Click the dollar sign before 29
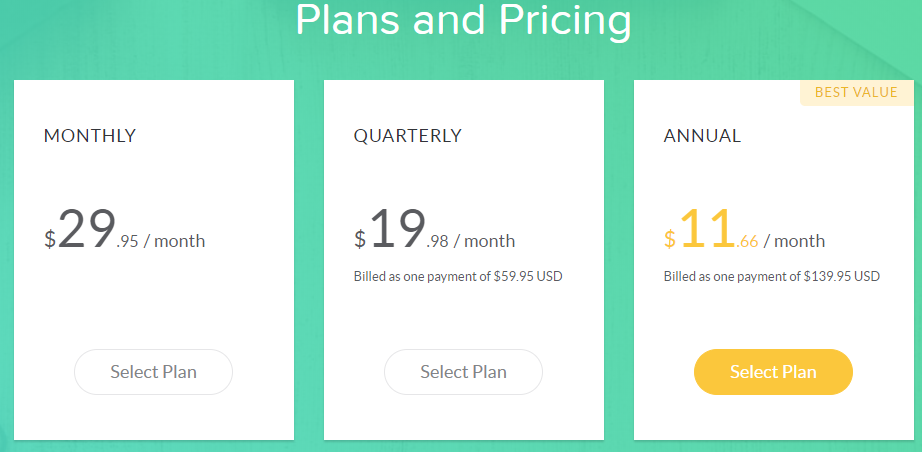This screenshot has height=452, width=922. click(50, 240)
